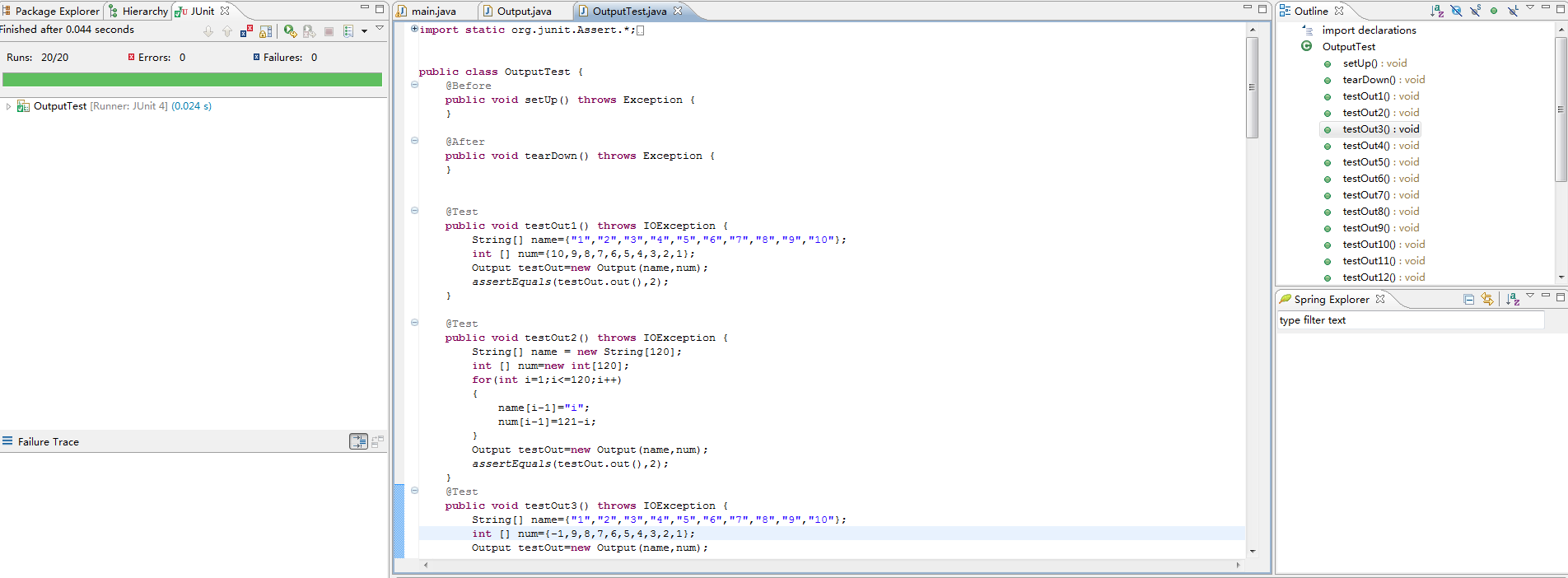Expand the OutputTest result node
The height and width of the screenshot is (578, 1568).
8,106
